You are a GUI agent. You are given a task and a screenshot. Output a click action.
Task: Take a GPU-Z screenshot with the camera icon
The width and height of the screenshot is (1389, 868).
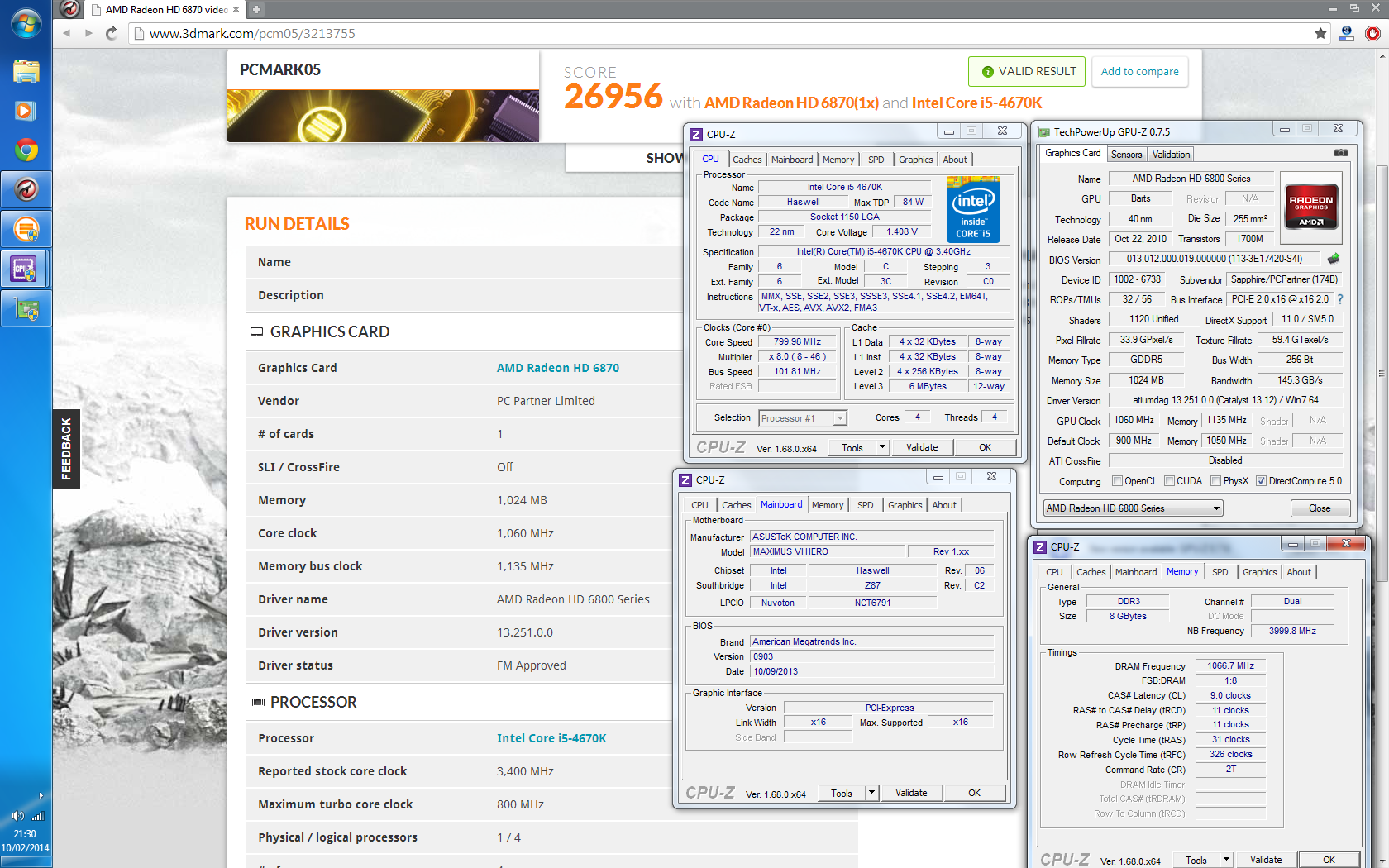tap(1341, 153)
